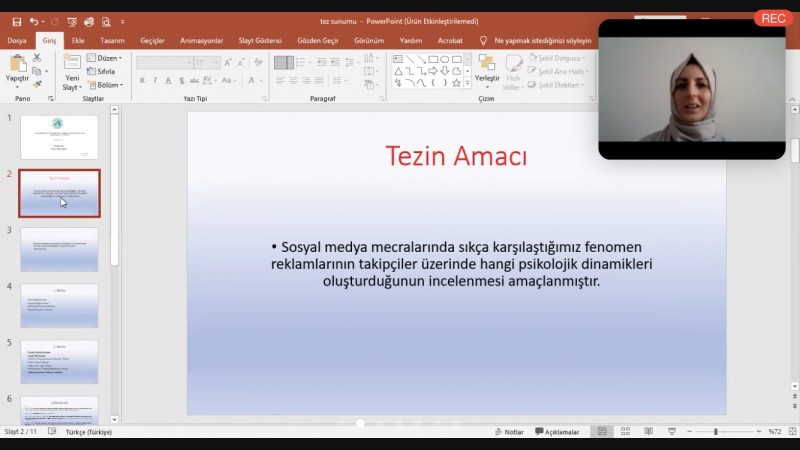Toggle the Notlar notes pane

pyautogui.click(x=509, y=432)
